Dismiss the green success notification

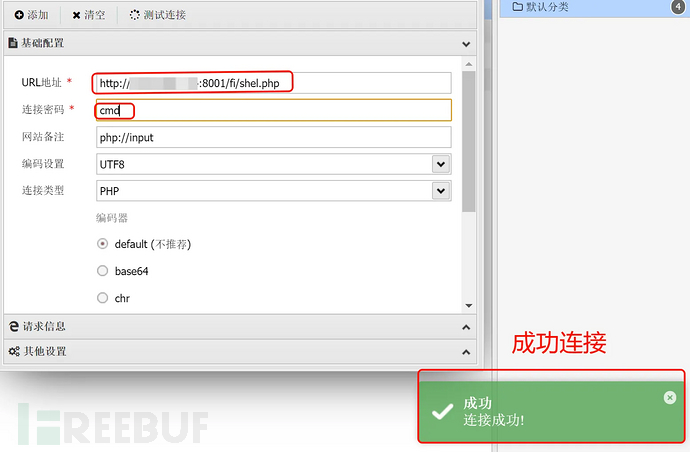point(670,398)
